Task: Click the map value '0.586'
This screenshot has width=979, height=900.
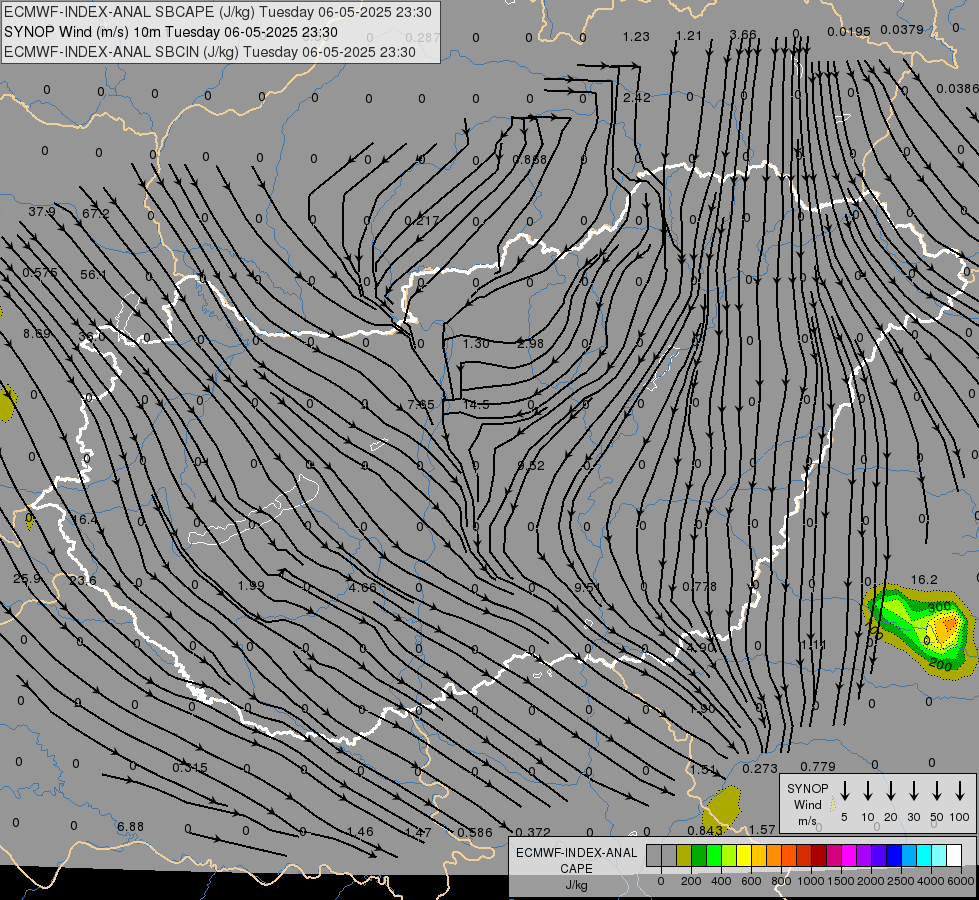Action: pos(475,833)
